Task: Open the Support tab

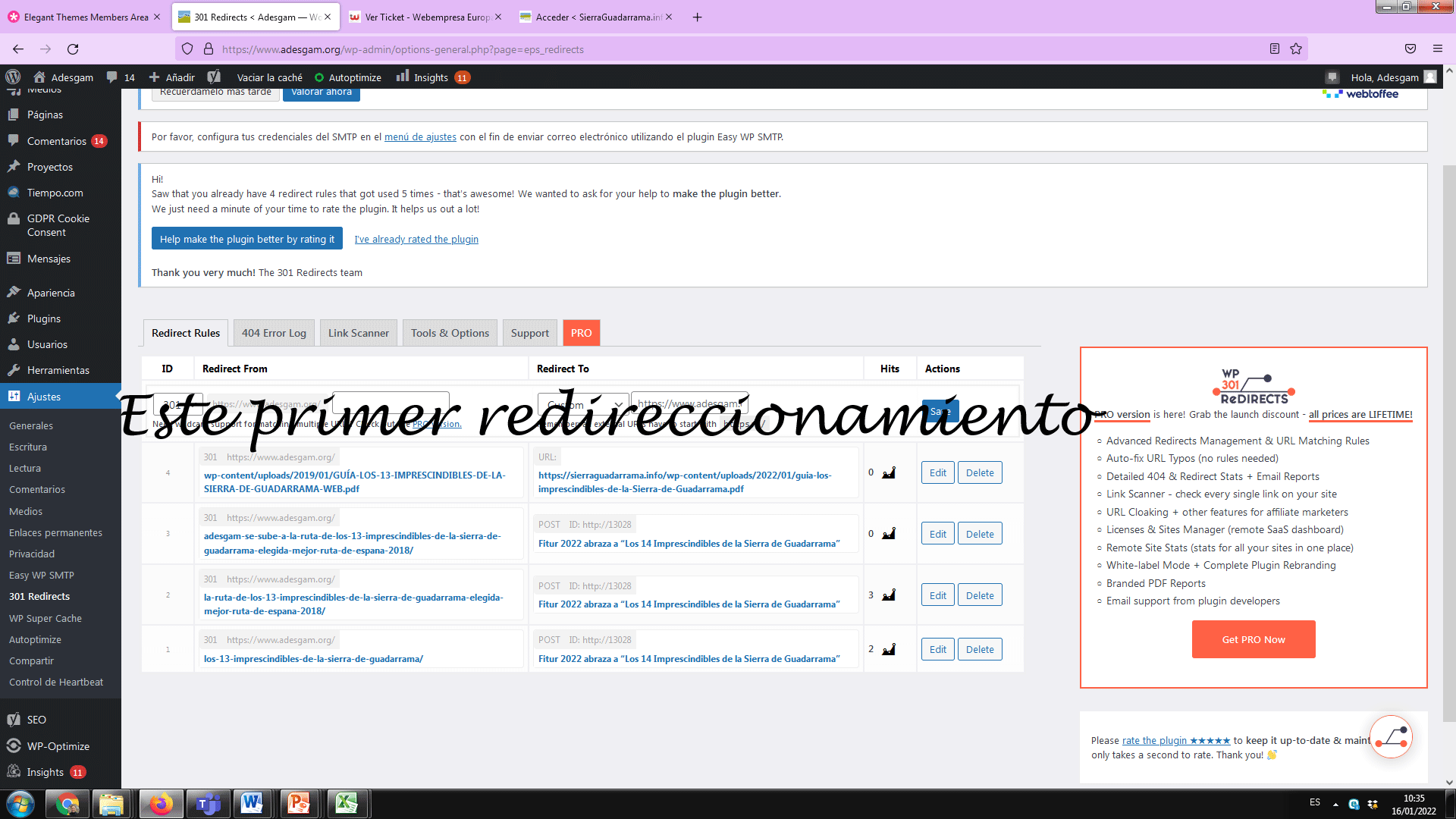Action: 530,333
